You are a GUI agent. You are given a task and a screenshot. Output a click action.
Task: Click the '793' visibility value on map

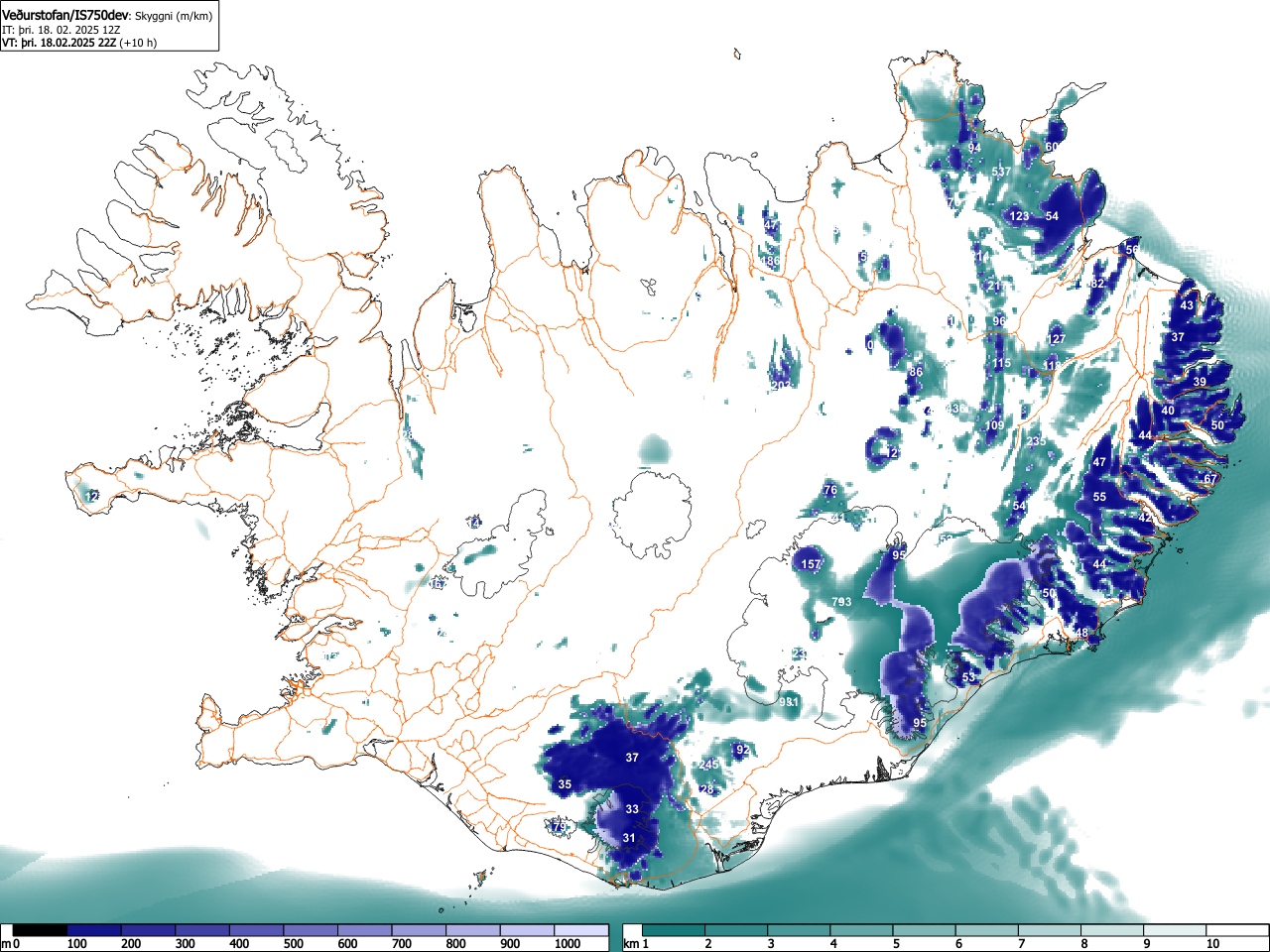[x=841, y=602]
